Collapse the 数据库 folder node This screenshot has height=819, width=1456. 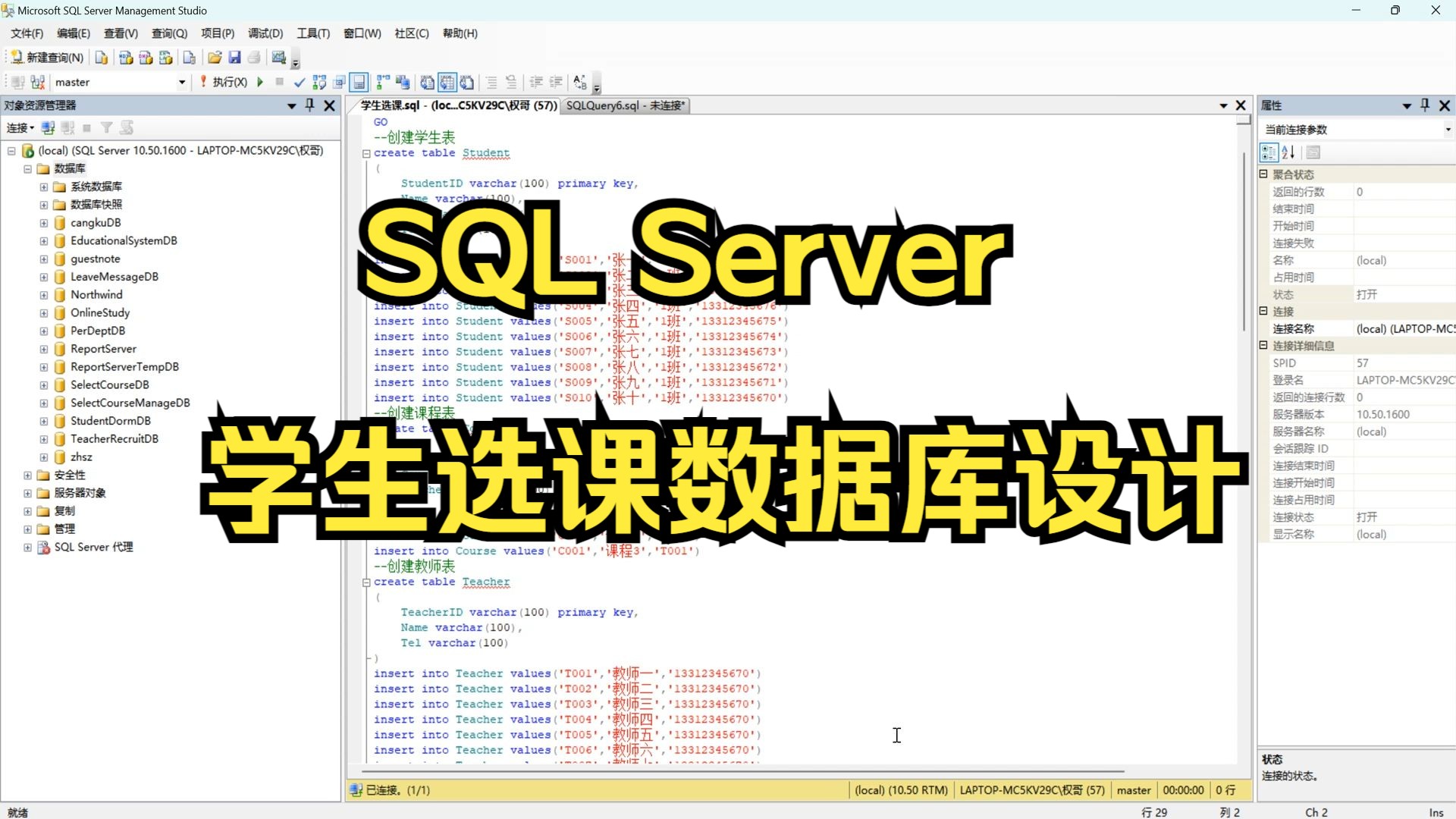click(x=27, y=169)
